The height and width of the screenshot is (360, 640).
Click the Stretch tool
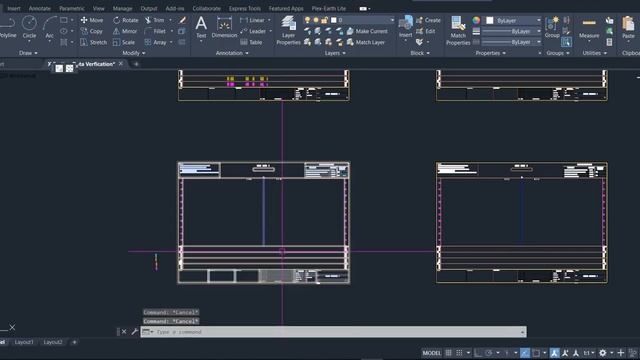(x=94, y=42)
